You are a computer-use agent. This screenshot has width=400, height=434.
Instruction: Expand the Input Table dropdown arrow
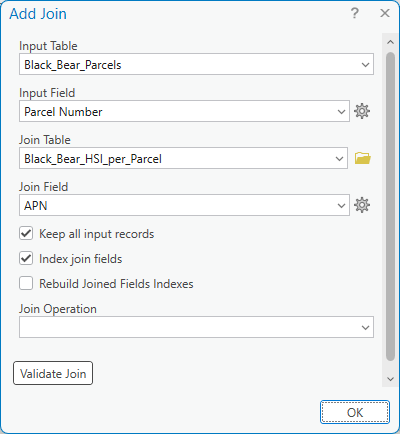(x=365, y=64)
